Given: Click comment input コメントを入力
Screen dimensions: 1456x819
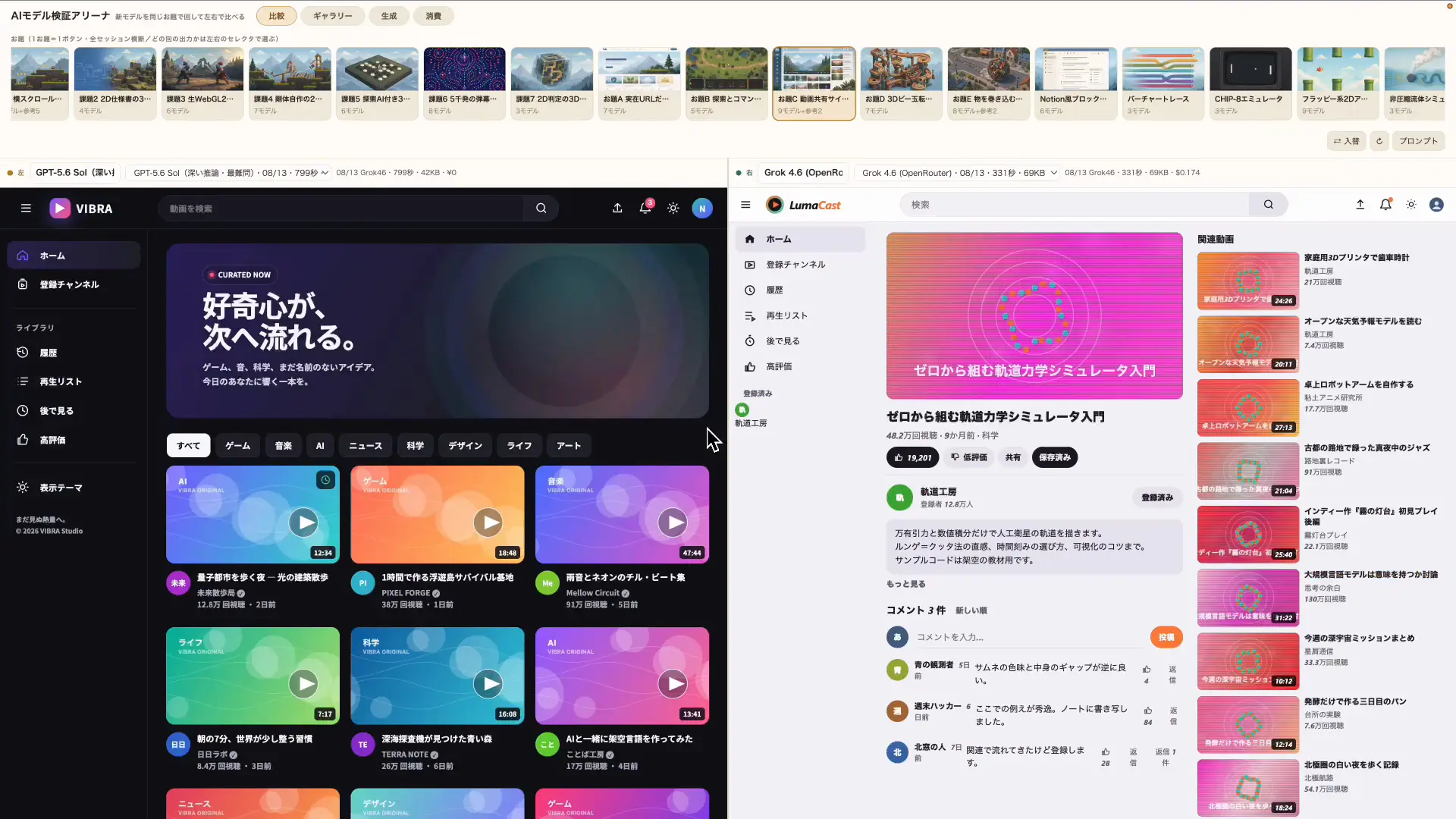Looking at the screenshot, I should tap(1028, 637).
